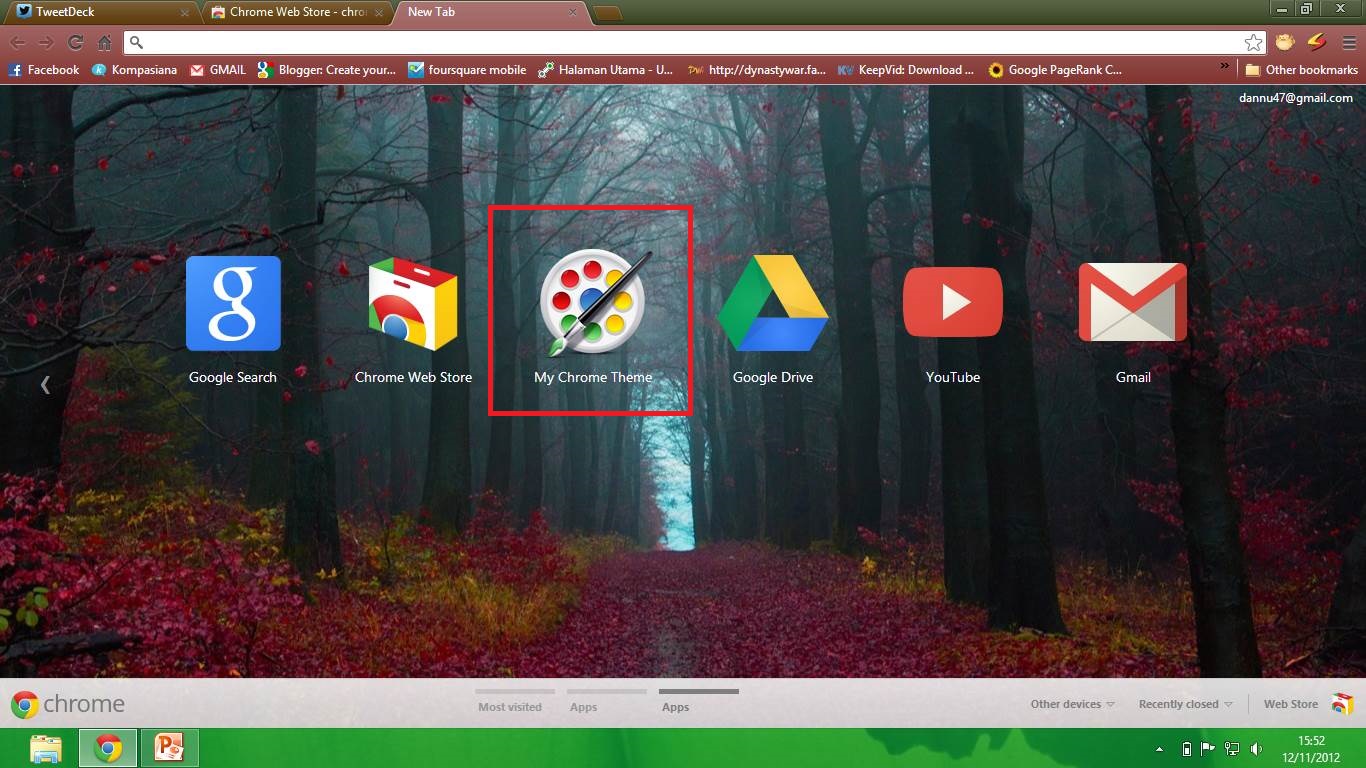
Task: Go to previous apps page arrow
Action: click(45, 384)
